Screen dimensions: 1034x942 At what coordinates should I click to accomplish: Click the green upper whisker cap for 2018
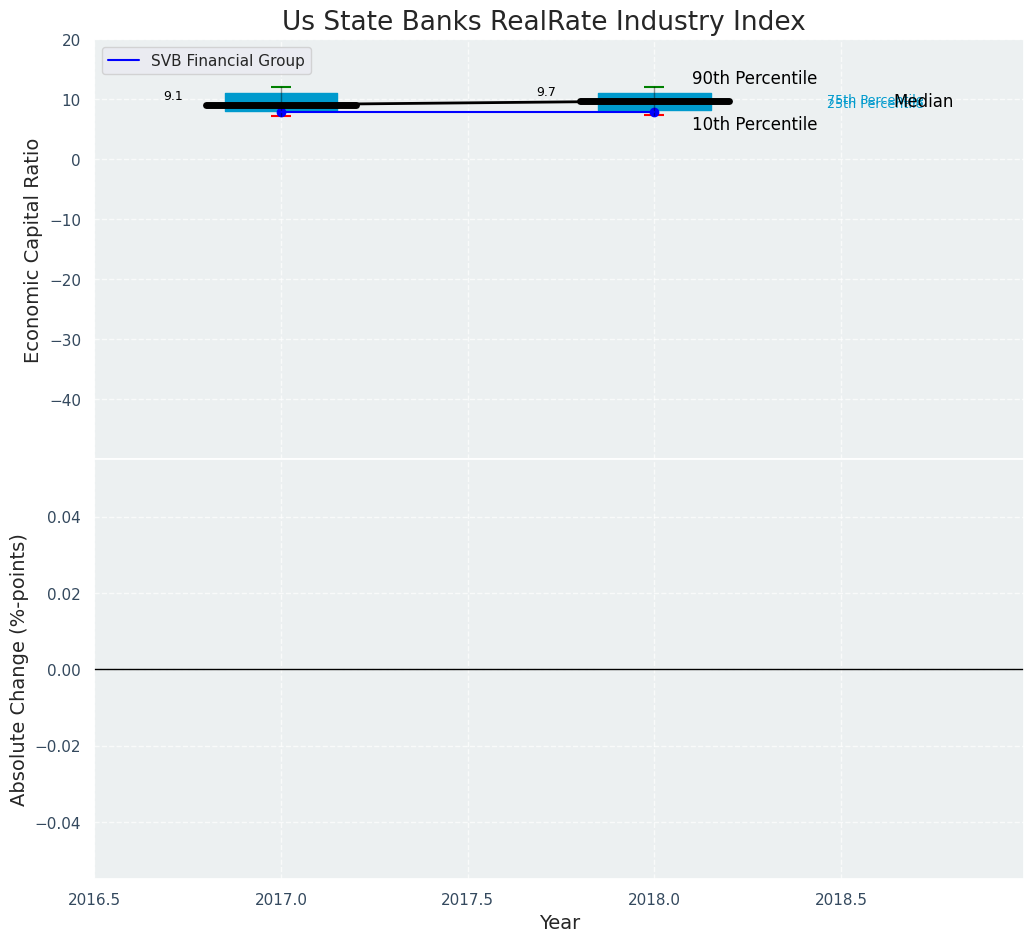click(654, 87)
